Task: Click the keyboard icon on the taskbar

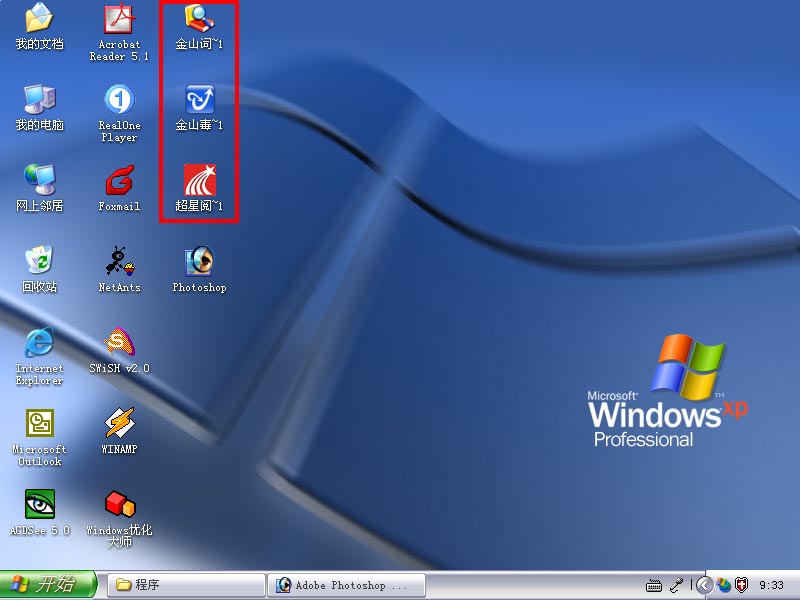Action: [x=654, y=585]
